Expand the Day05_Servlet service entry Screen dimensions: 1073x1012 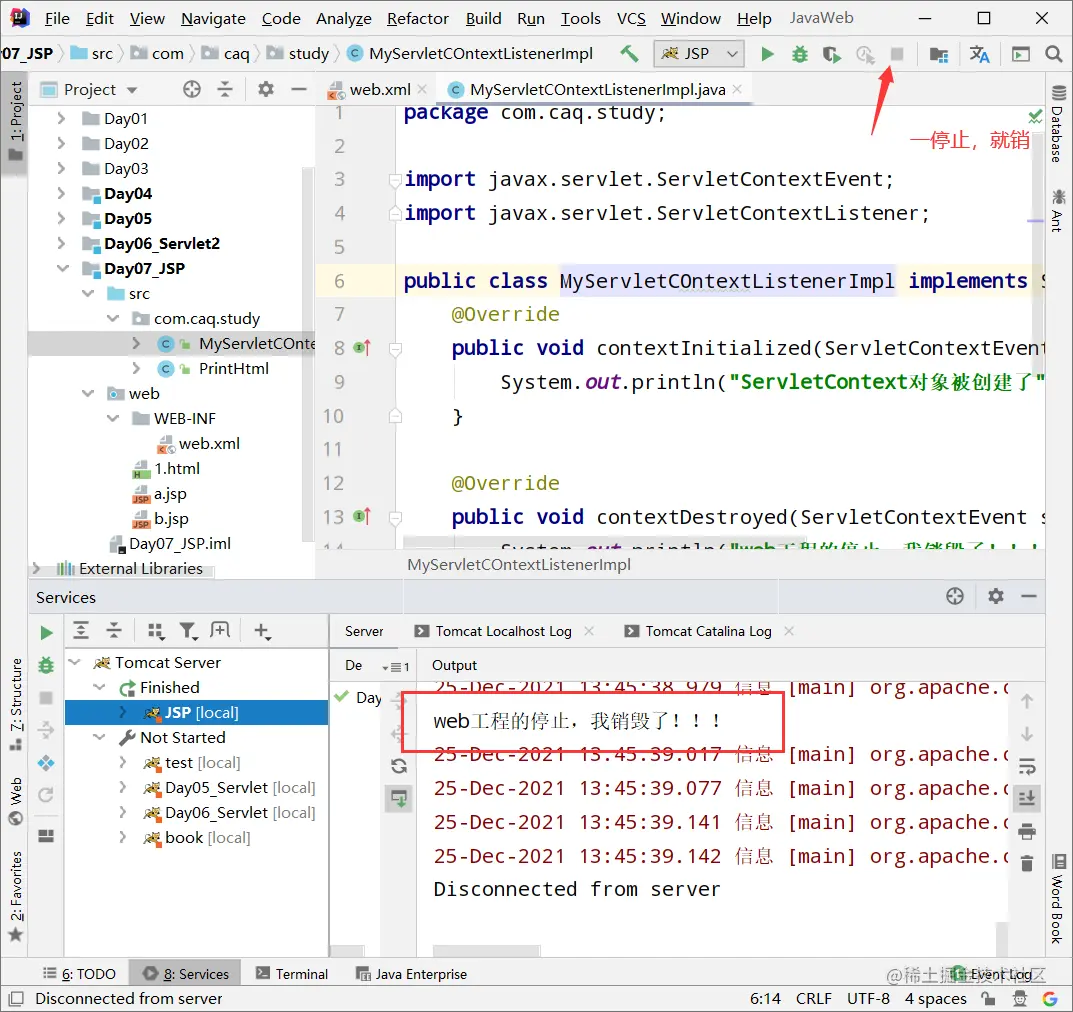[x=122, y=788]
